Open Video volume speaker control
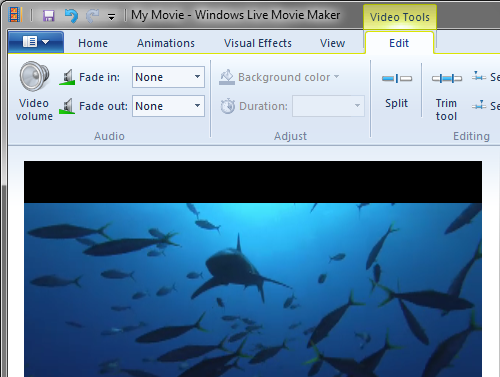 (34, 91)
